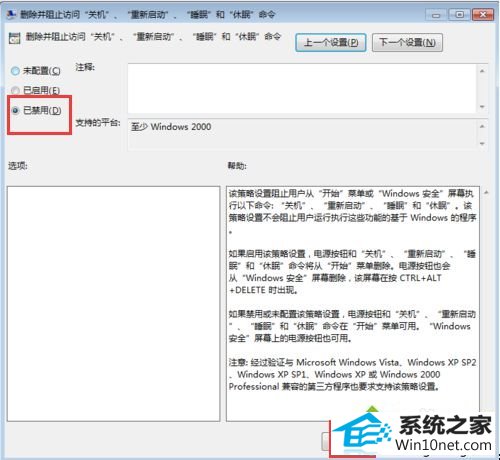This screenshot has width=500, height=460.
Task: Click the help panel scroll up arrow
Action: [x=486, y=192]
